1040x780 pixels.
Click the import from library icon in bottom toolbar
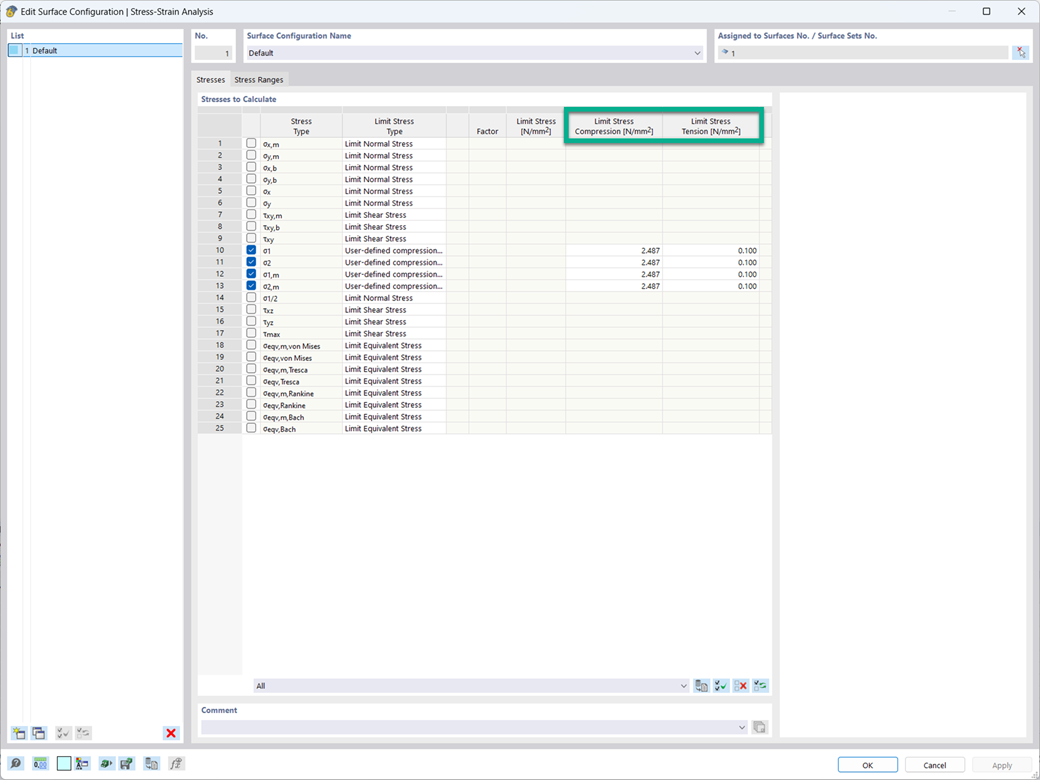pos(152,763)
